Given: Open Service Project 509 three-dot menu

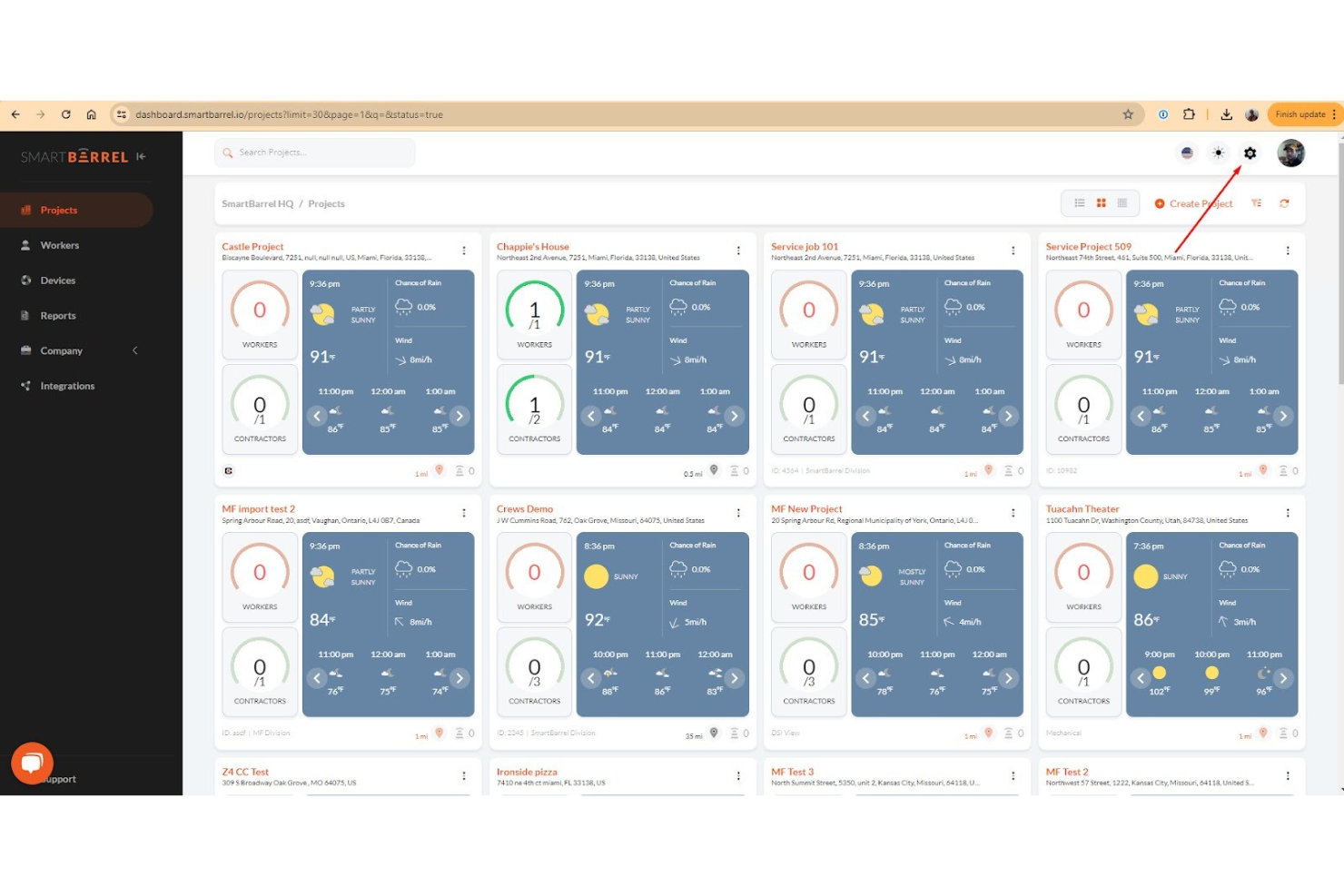Looking at the screenshot, I should [x=1288, y=251].
